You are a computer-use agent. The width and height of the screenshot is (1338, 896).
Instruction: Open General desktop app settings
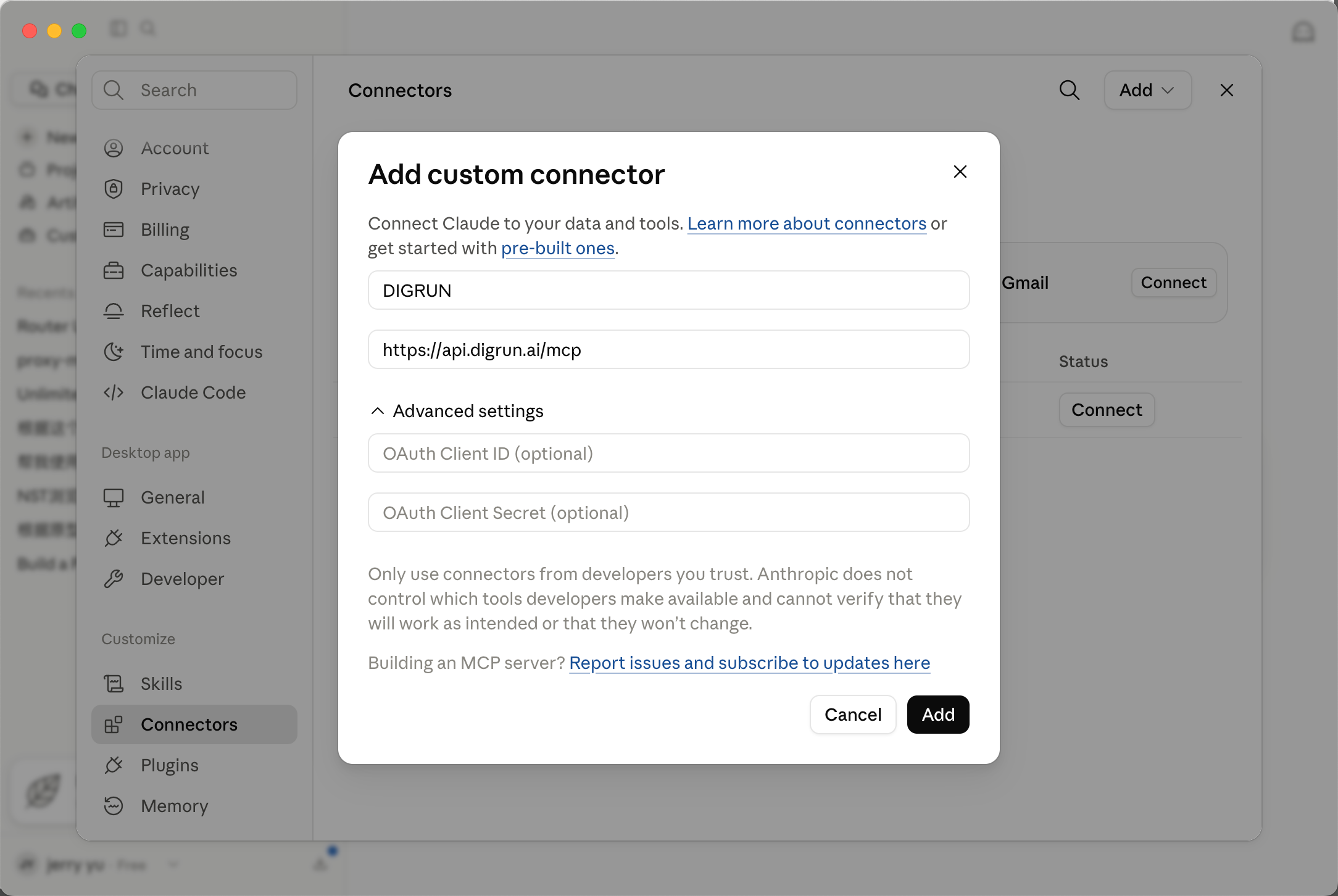(x=194, y=497)
